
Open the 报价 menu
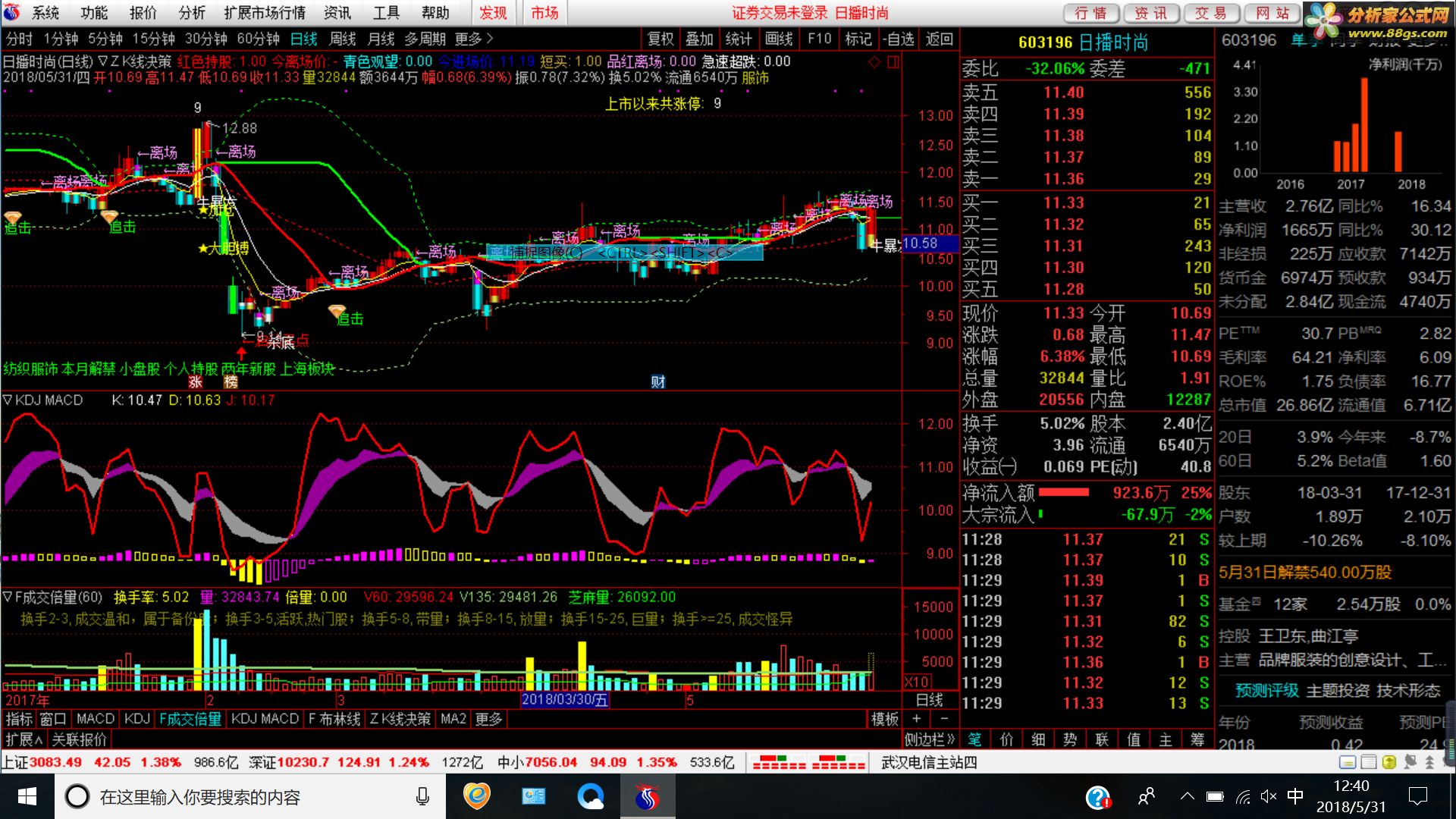(x=143, y=13)
